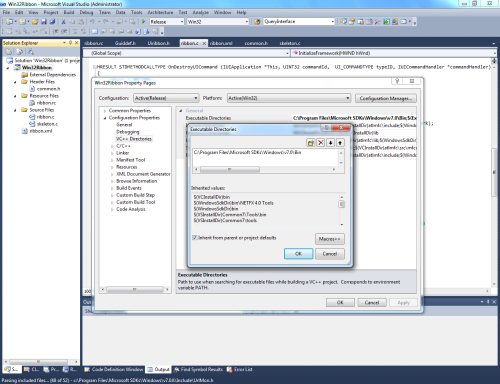Open File icon in main toolbar

pyautogui.click(x=35, y=22)
